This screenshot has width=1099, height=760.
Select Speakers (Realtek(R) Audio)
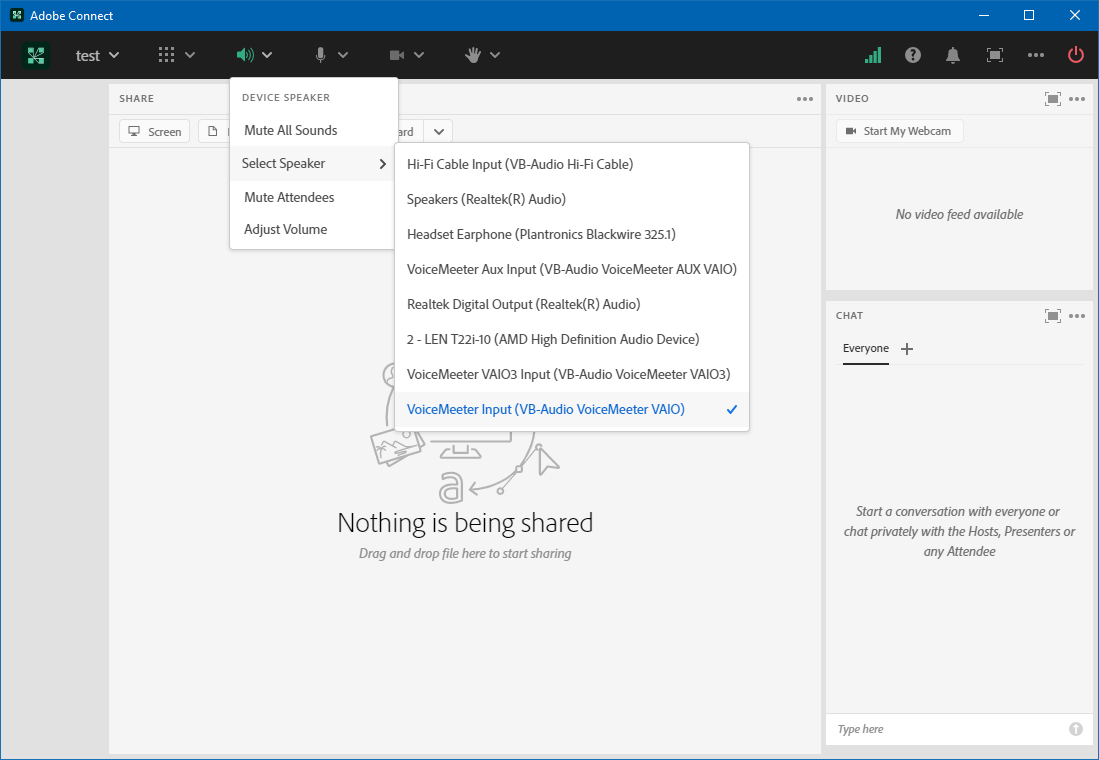pos(572,199)
